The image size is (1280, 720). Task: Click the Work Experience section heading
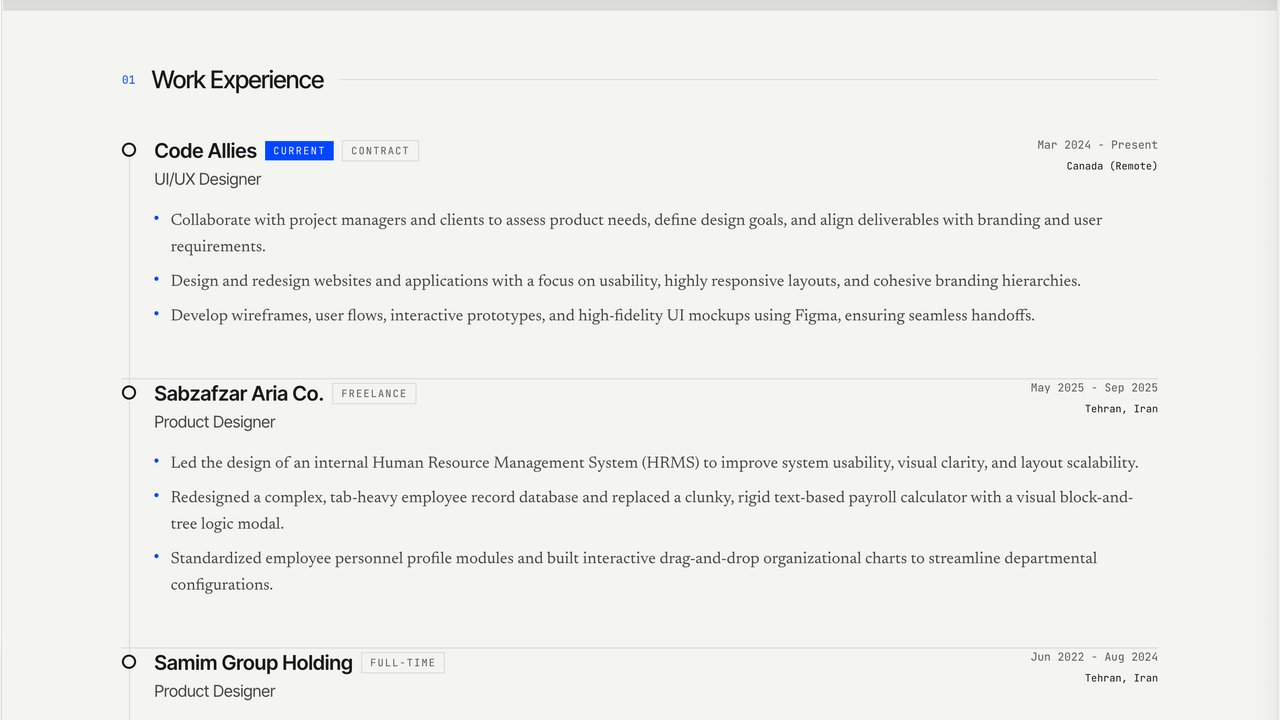point(237,80)
